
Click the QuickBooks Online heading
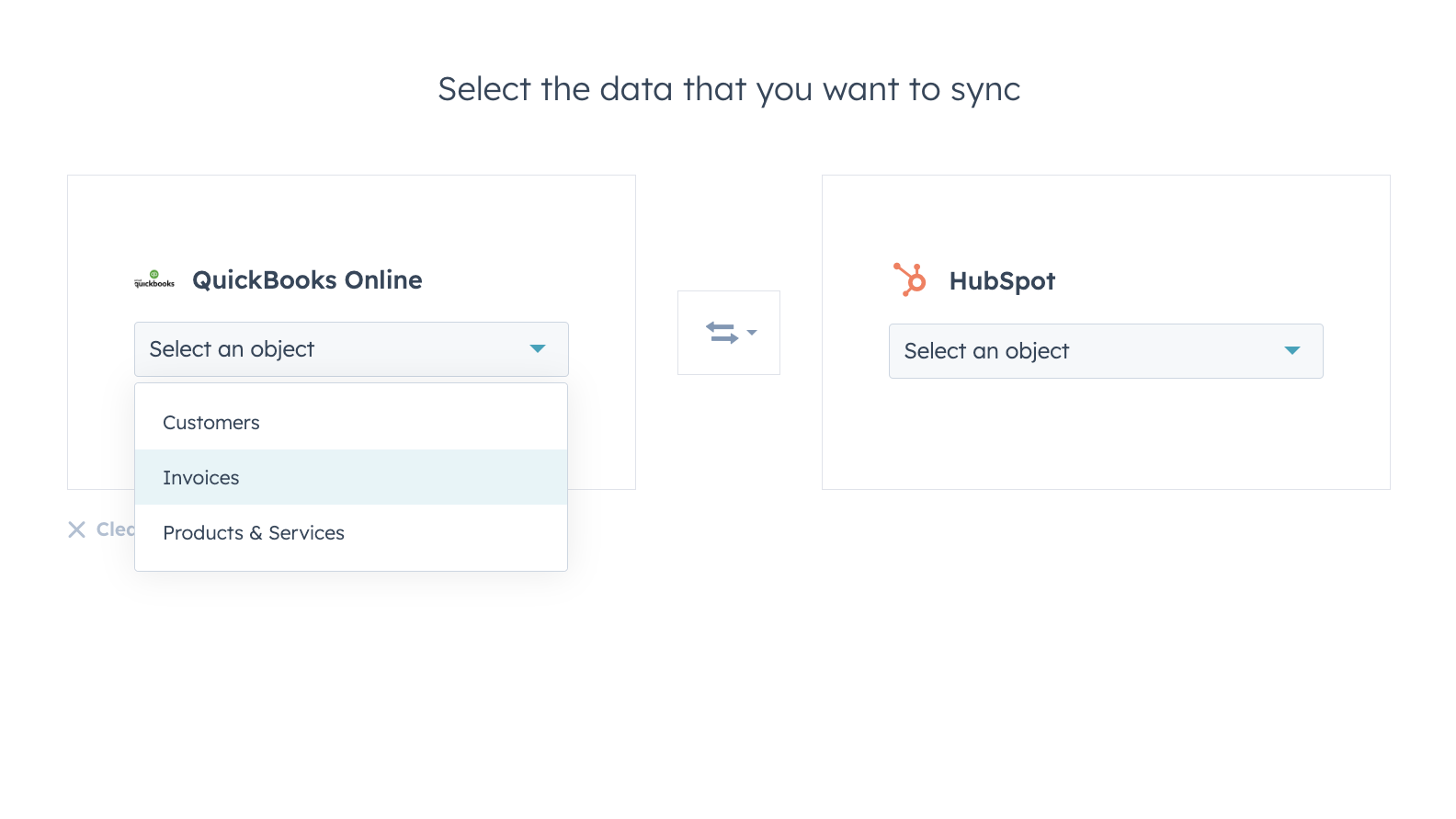point(307,279)
